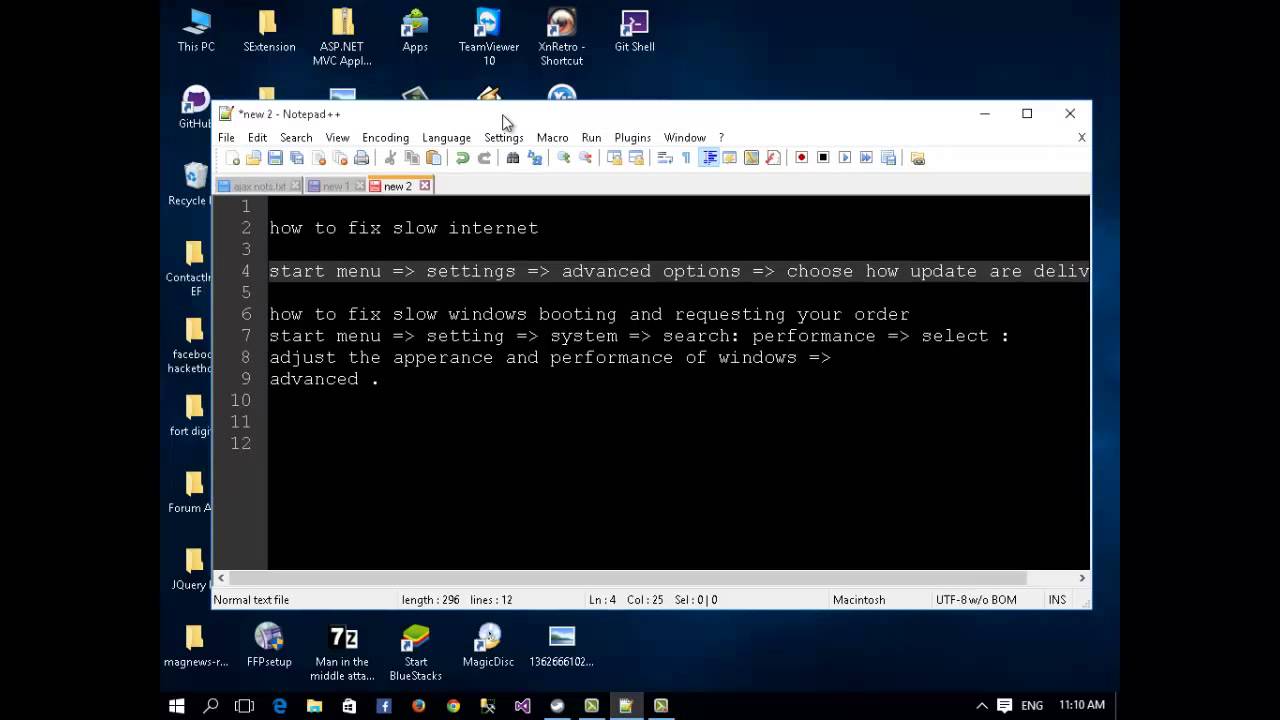Click the Close document toolbar icon
Screen dimensions: 1280x720
pyautogui.click(x=319, y=158)
